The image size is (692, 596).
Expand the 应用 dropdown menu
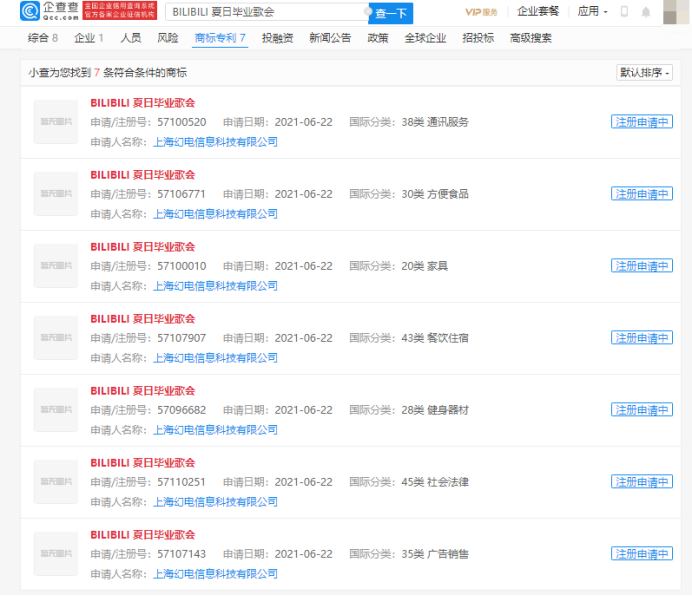click(592, 11)
